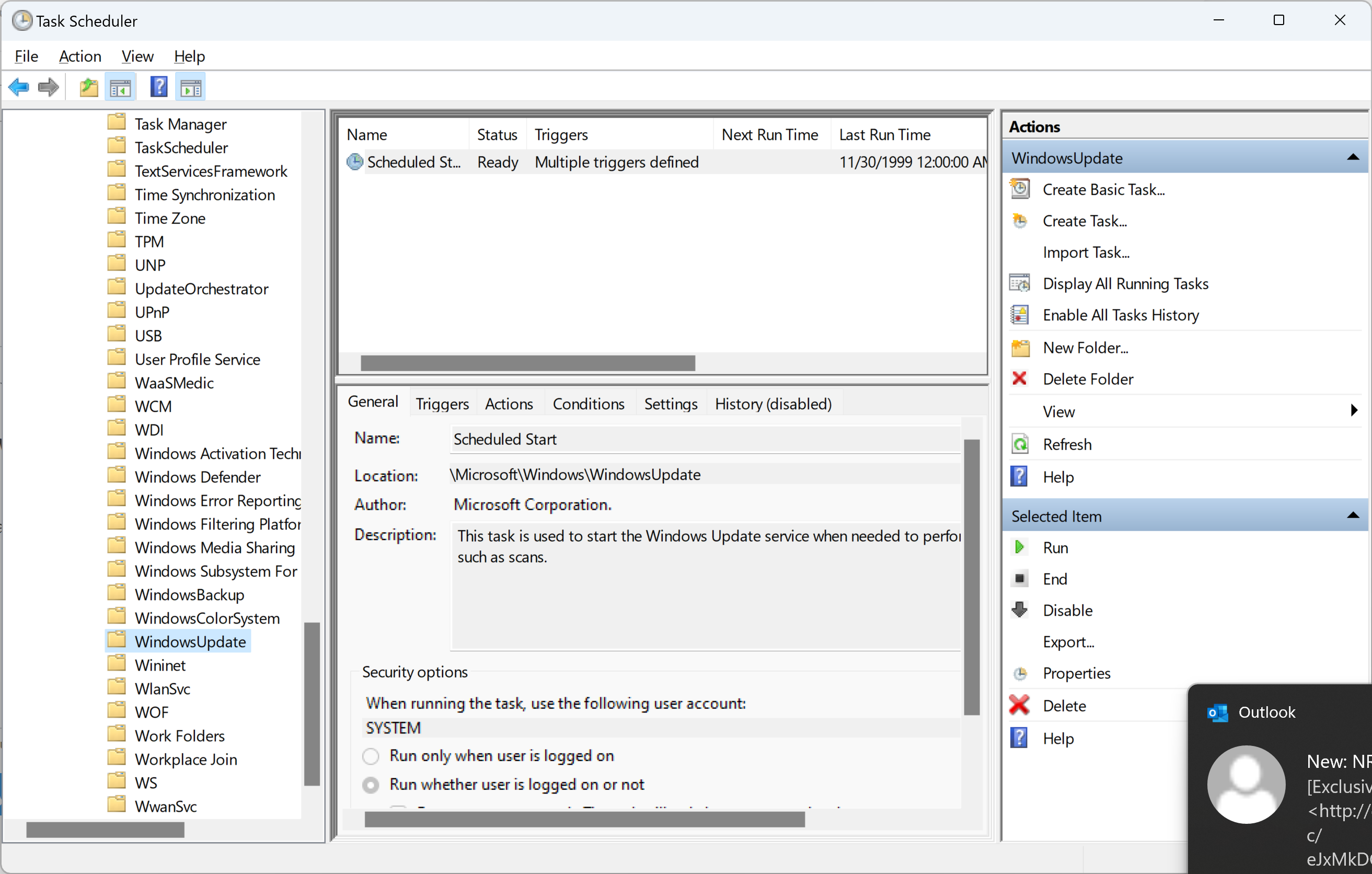The image size is (1372, 874).
Task: Click the Up One Level folder icon
Action: (x=88, y=88)
